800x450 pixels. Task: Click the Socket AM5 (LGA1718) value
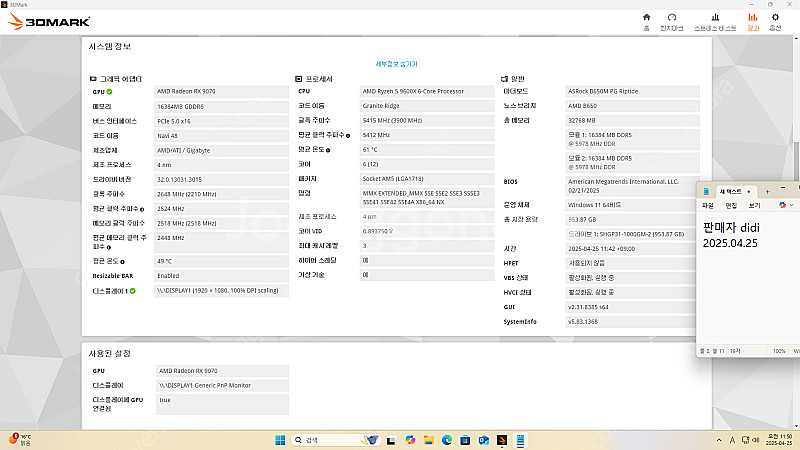coord(427,179)
